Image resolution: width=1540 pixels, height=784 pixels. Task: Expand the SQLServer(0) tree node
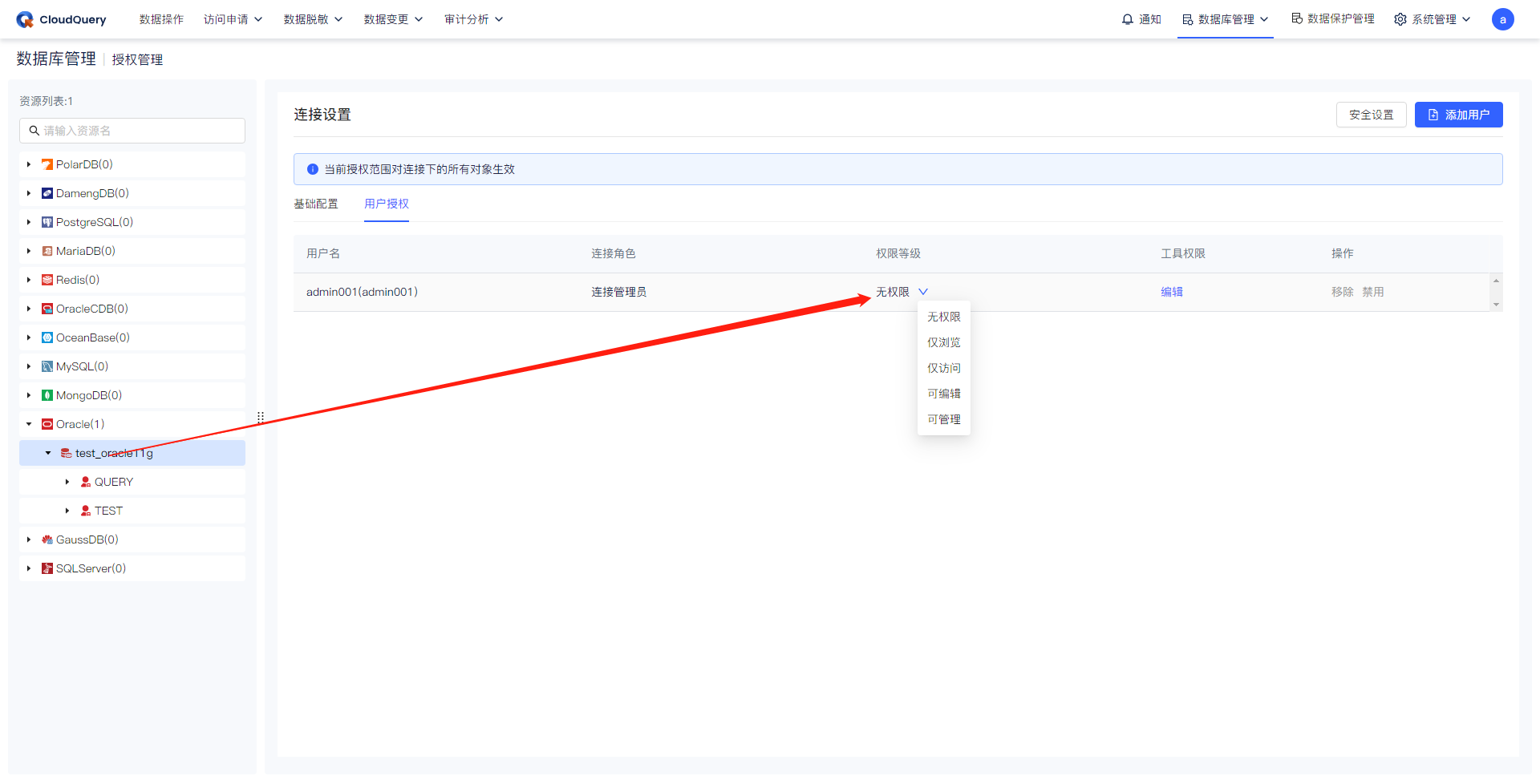29,568
